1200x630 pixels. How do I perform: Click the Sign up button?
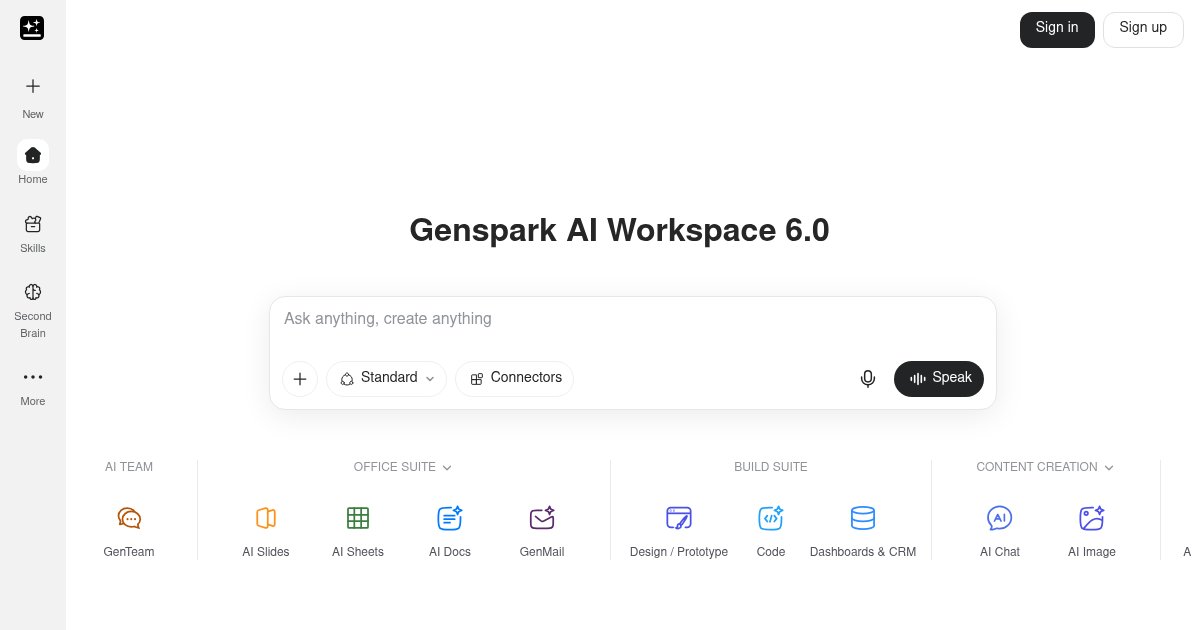[1143, 29]
